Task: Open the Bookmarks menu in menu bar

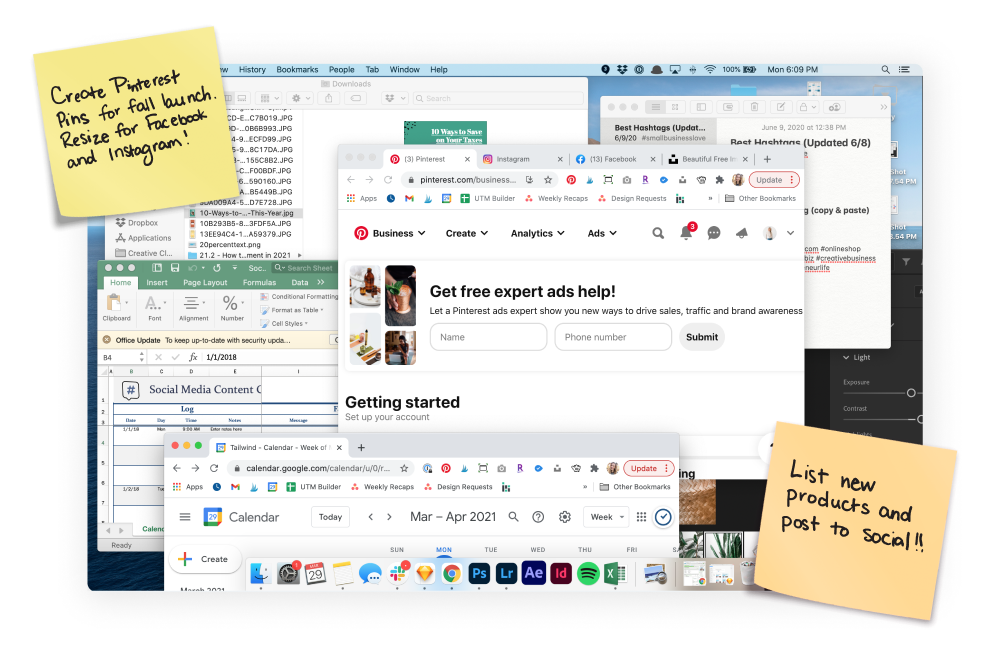Action: 297,69
